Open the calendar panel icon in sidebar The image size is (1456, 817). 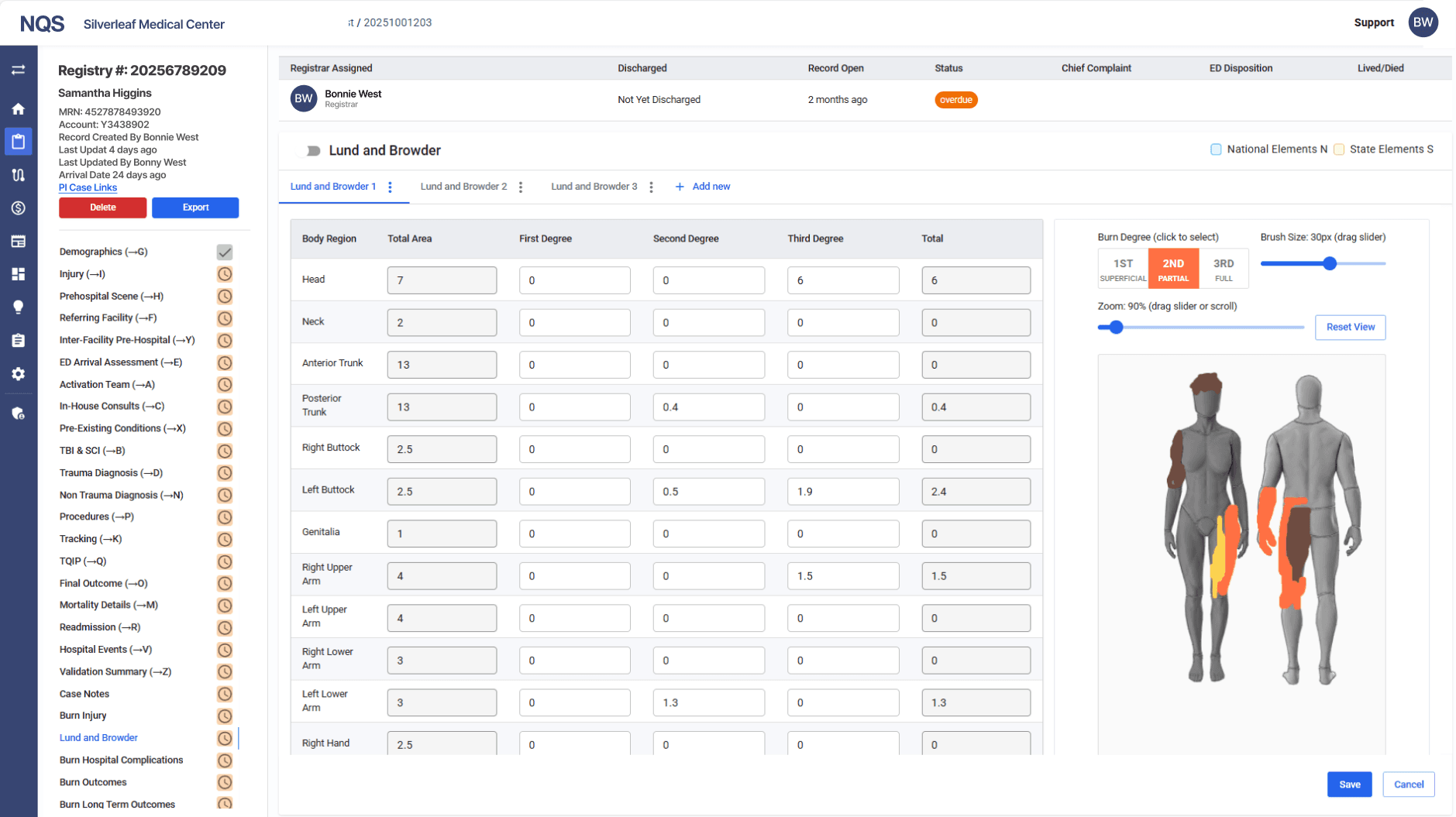(x=18, y=241)
